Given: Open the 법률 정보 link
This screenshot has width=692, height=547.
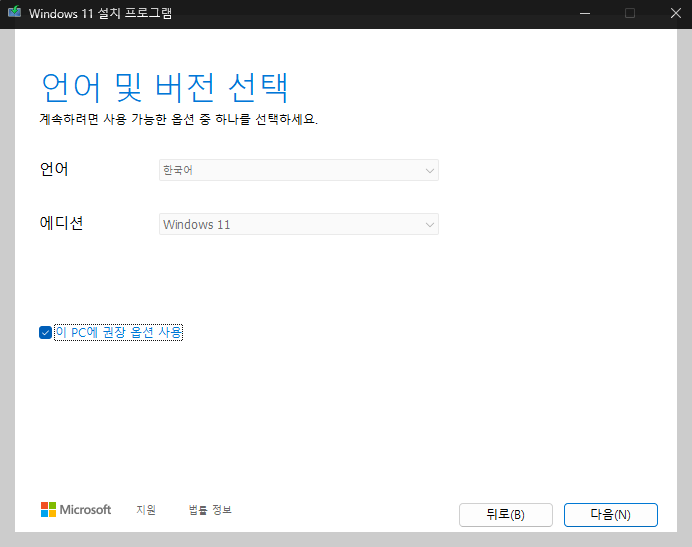Looking at the screenshot, I should point(210,510).
